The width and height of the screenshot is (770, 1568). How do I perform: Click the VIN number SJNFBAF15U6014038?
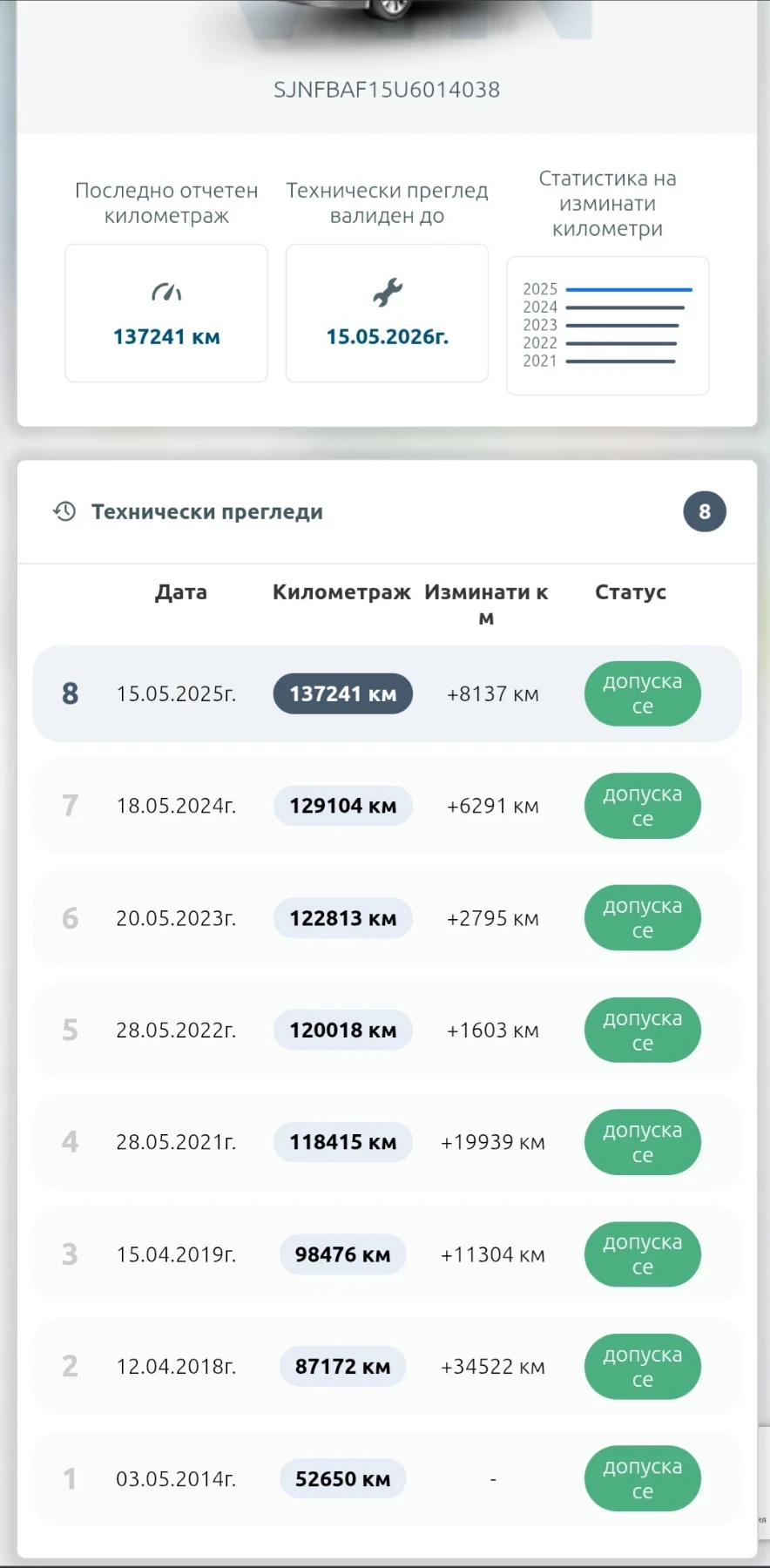387,90
